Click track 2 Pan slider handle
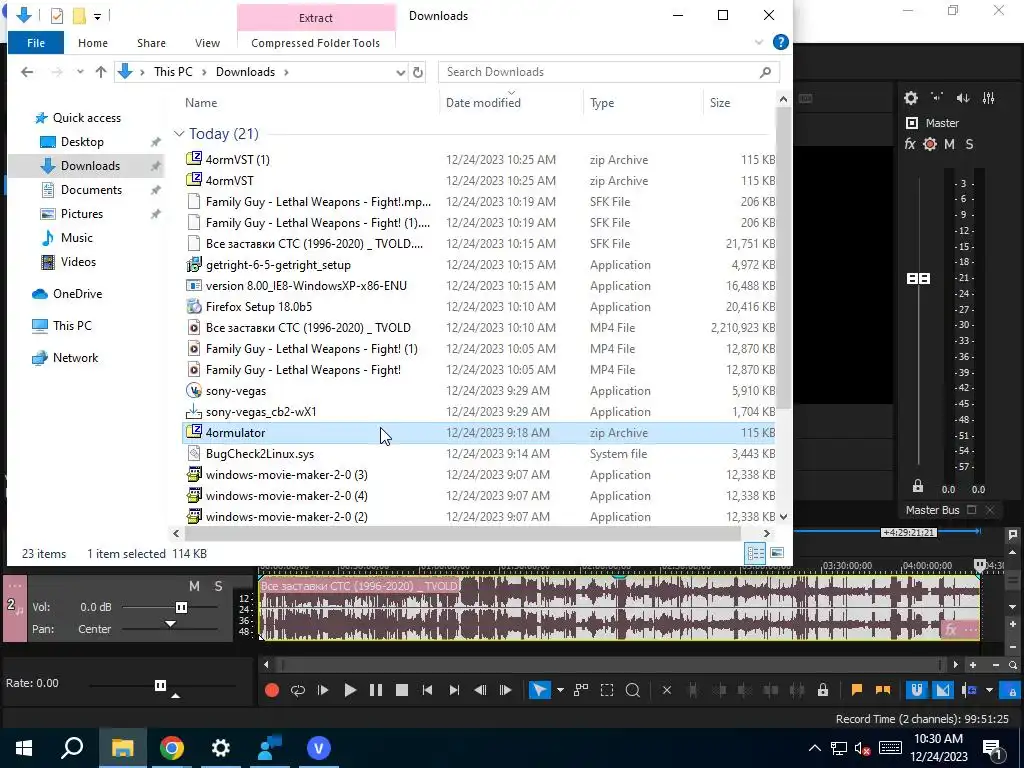Screen dimensions: 1024x768 (170, 624)
